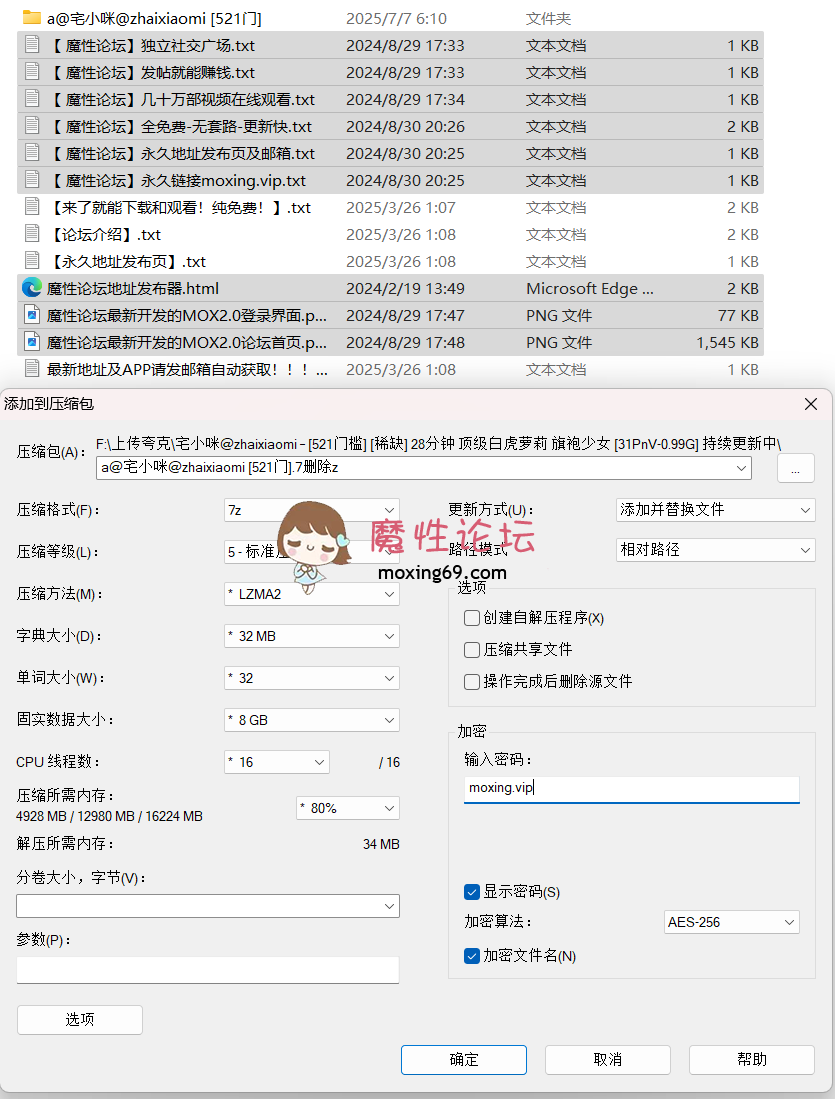Image resolution: width=835 pixels, height=1099 pixels.
Task: Click the date "2024/8/29 17:48"
Action: 405,342
